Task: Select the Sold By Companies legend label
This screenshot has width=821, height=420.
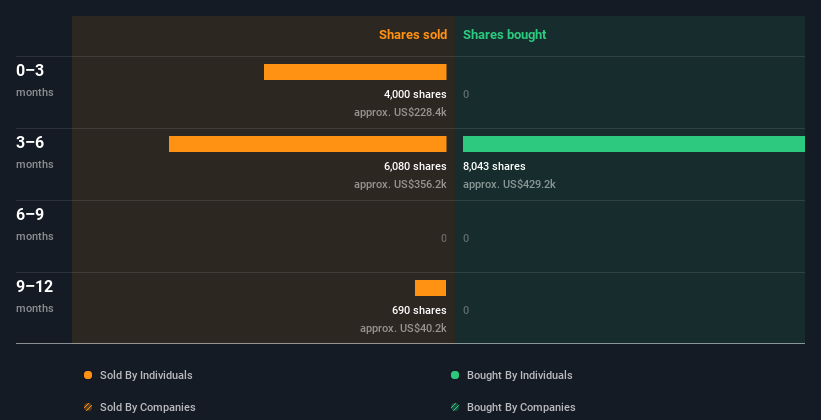Action: tap(148, 407)
